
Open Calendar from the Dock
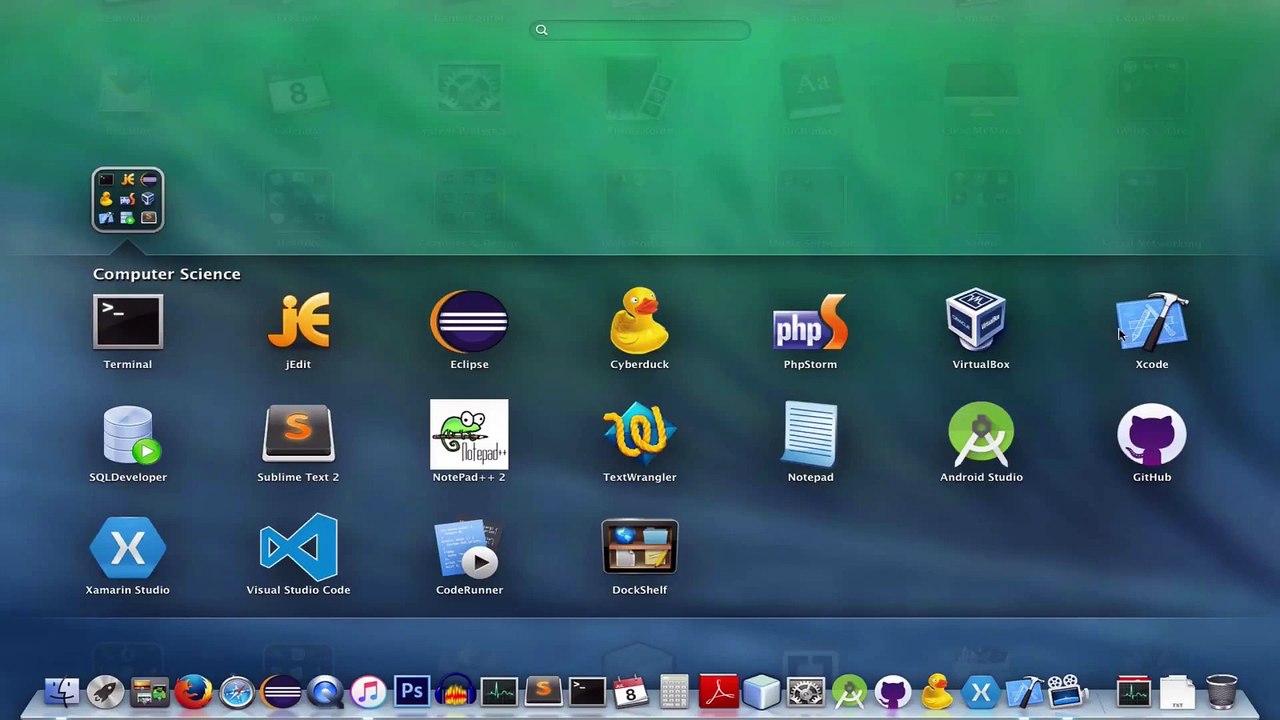631,692
